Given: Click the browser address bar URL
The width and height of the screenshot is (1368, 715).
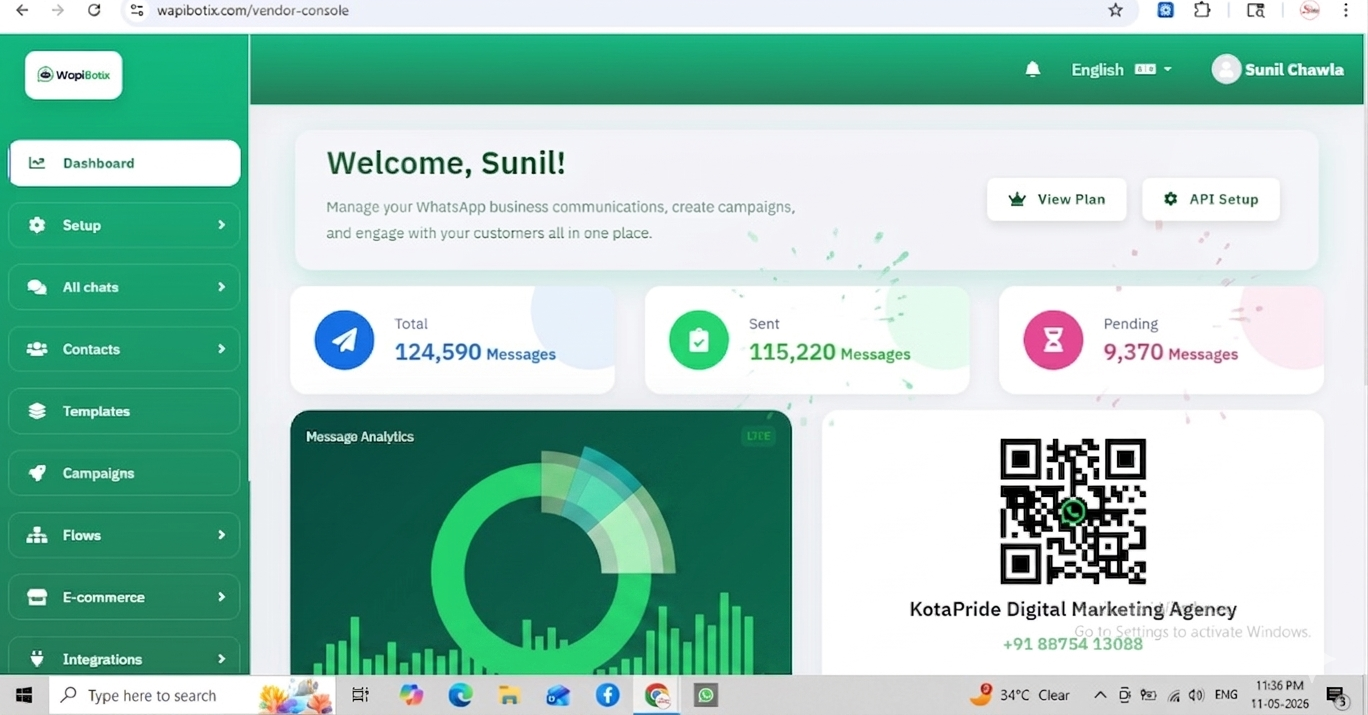Looking at the screenshot, I should (x=252, y=10).
